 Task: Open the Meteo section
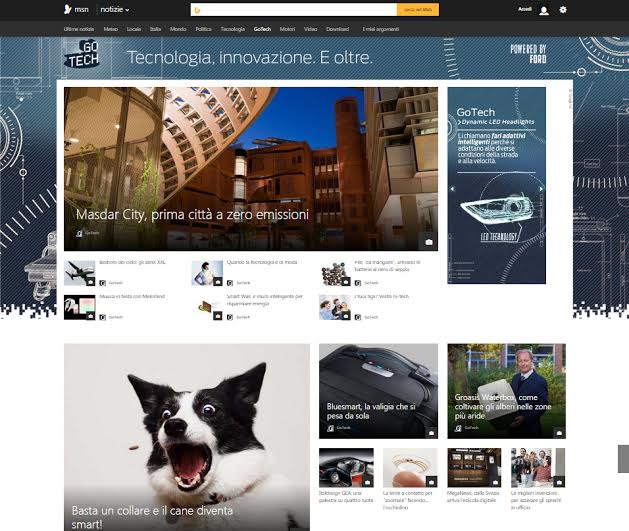pos(110,29)
